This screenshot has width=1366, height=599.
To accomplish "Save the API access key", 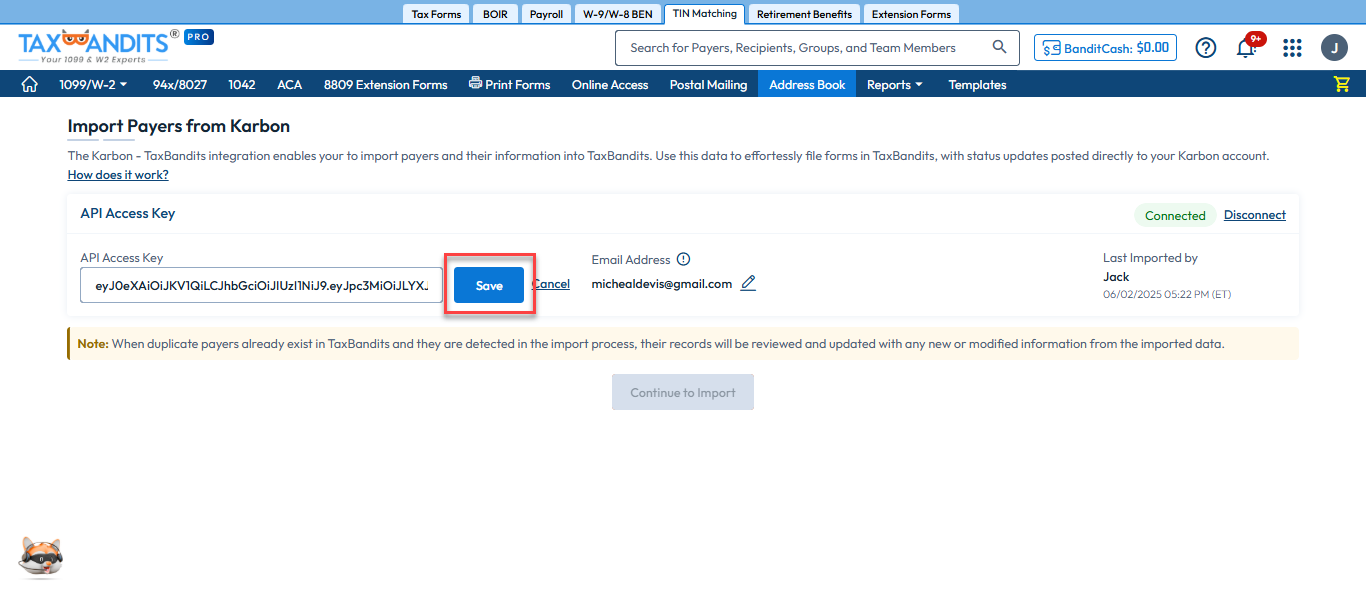I will pyautogui.click(x=489, y=285).
